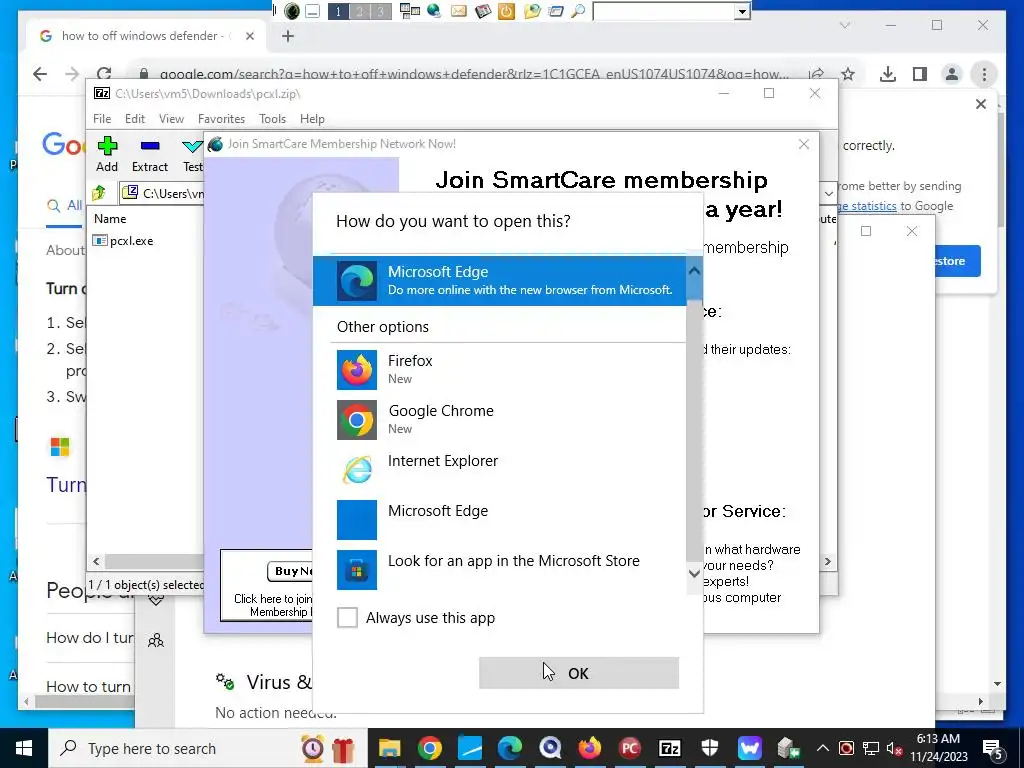Go up one folder in 7-Zip
The width and height of the screenshot is (1024, 768).
coord(99,193)
